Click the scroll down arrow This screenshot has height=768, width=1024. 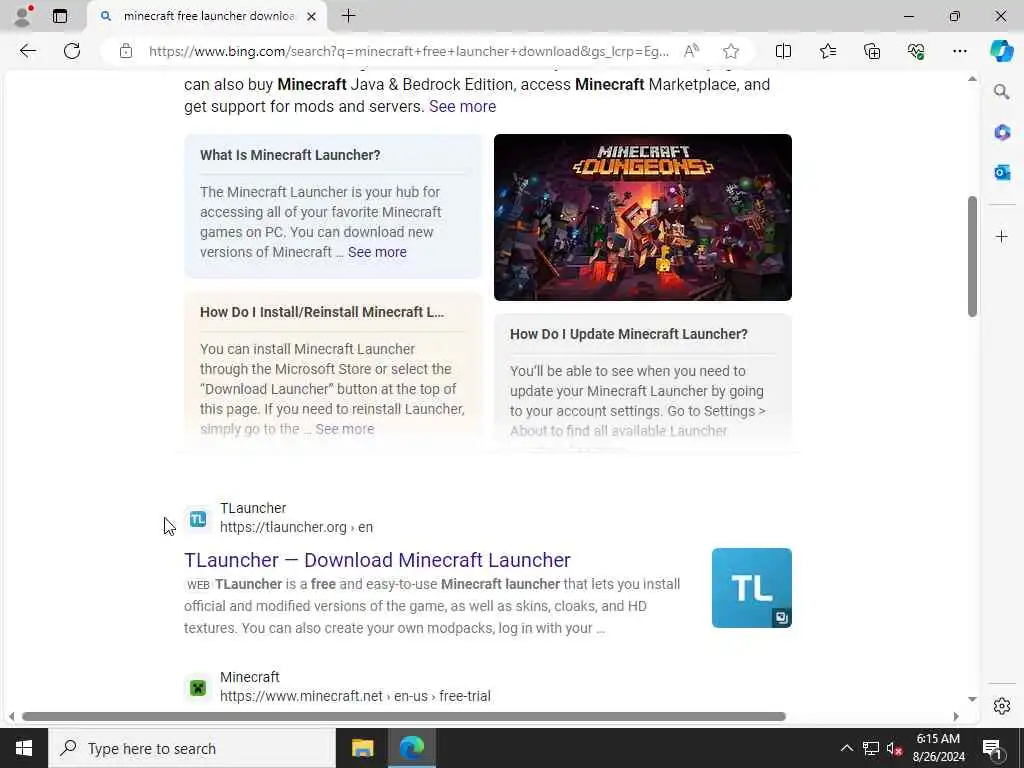click(x=972, y=699)
